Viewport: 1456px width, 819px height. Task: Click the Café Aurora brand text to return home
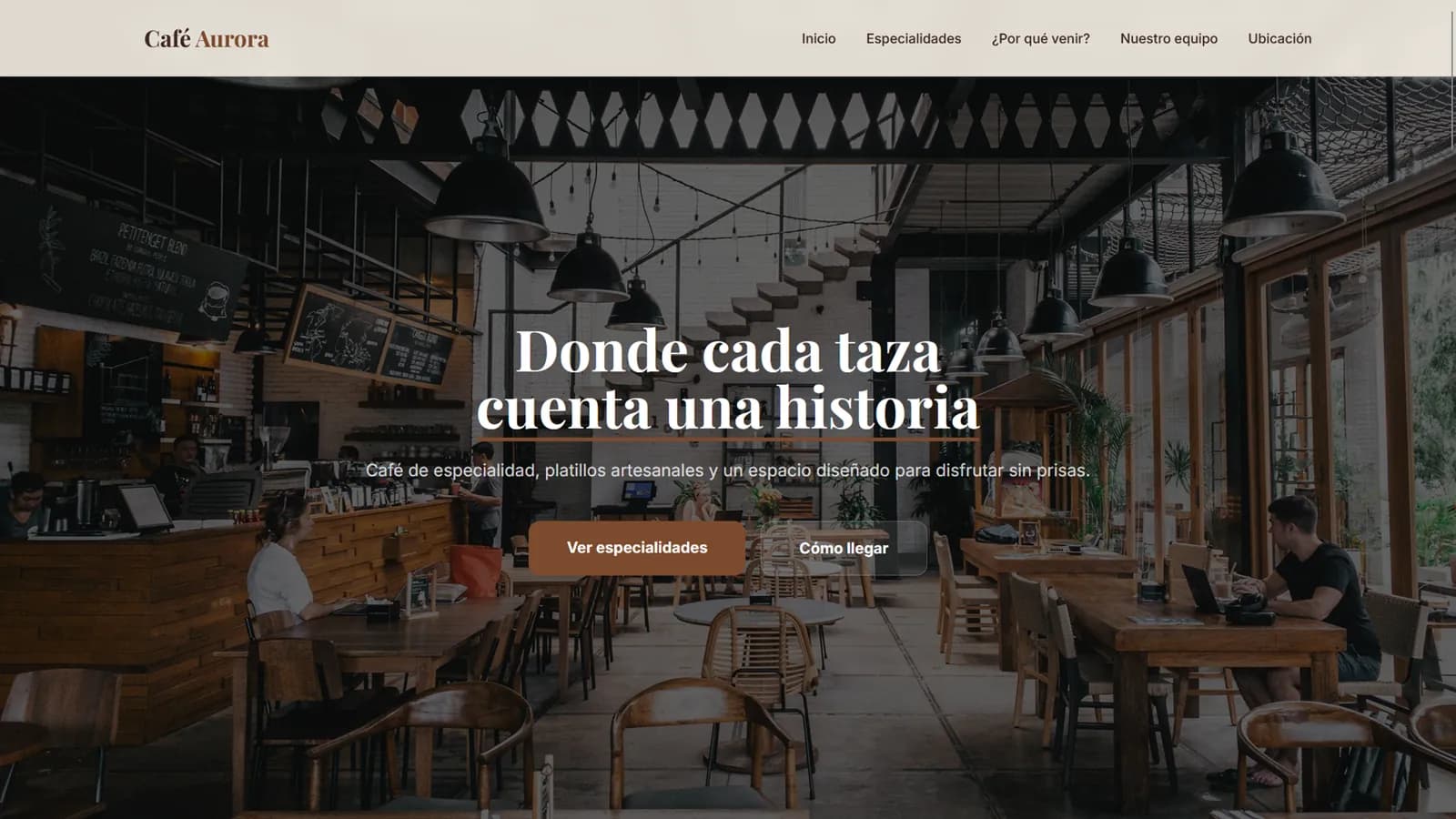[x=206, y=39]
